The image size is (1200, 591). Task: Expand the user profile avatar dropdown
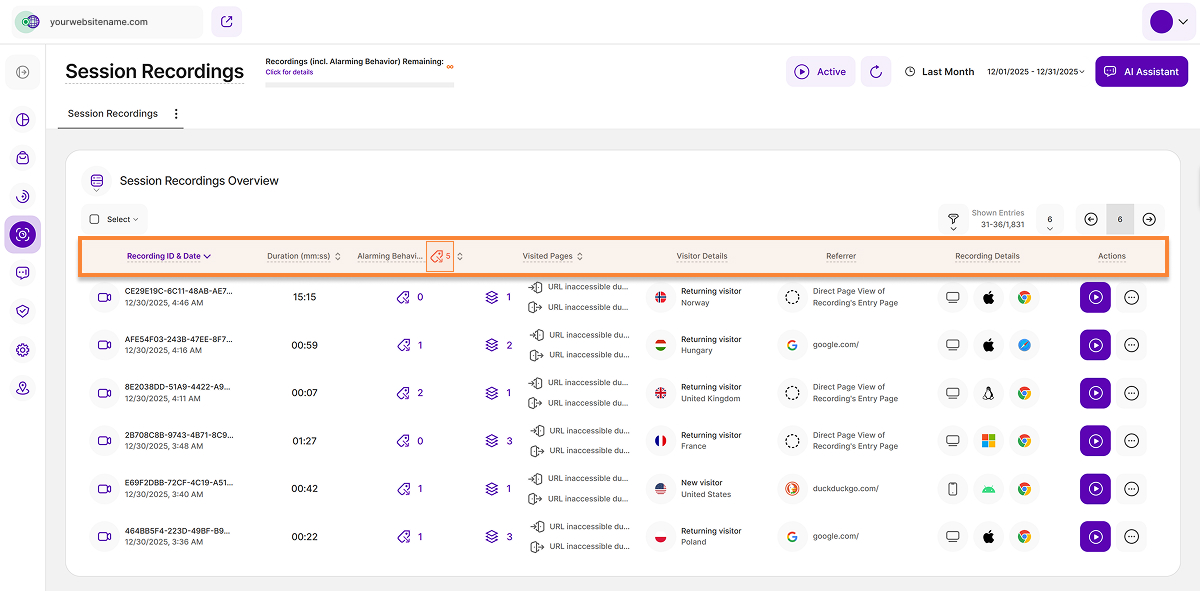[1168, 21]
